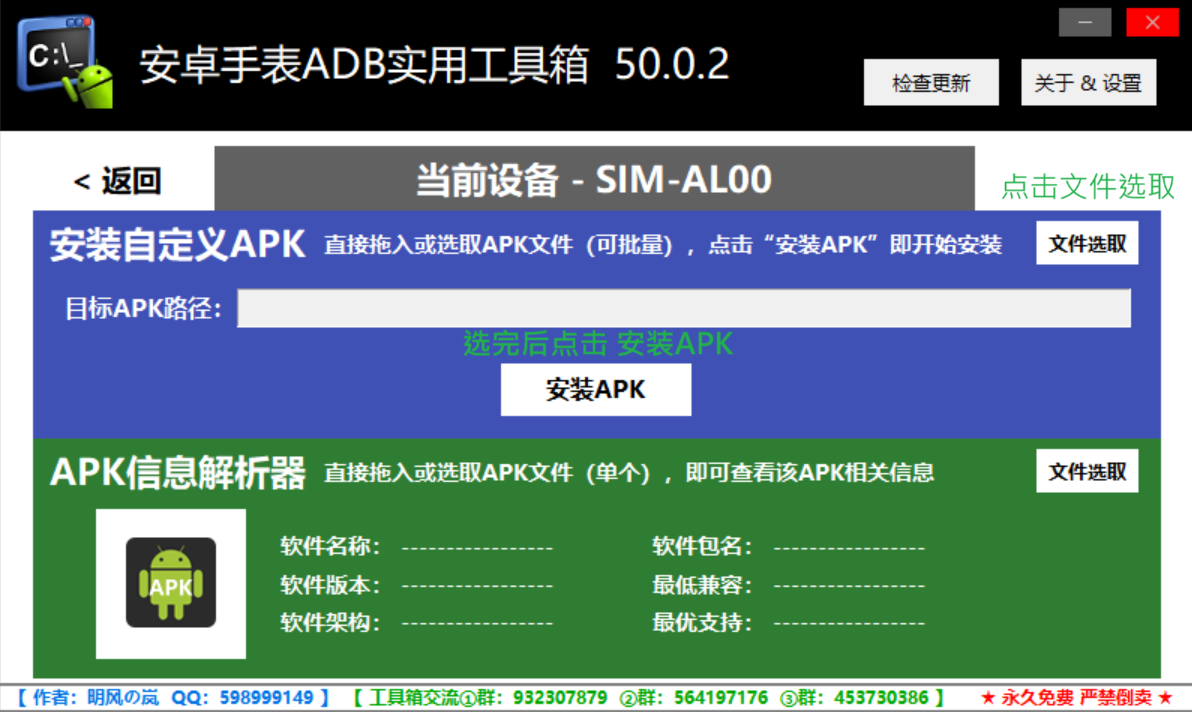Click the green APK Android icon
1192x712 pixels.
point(170,583)
